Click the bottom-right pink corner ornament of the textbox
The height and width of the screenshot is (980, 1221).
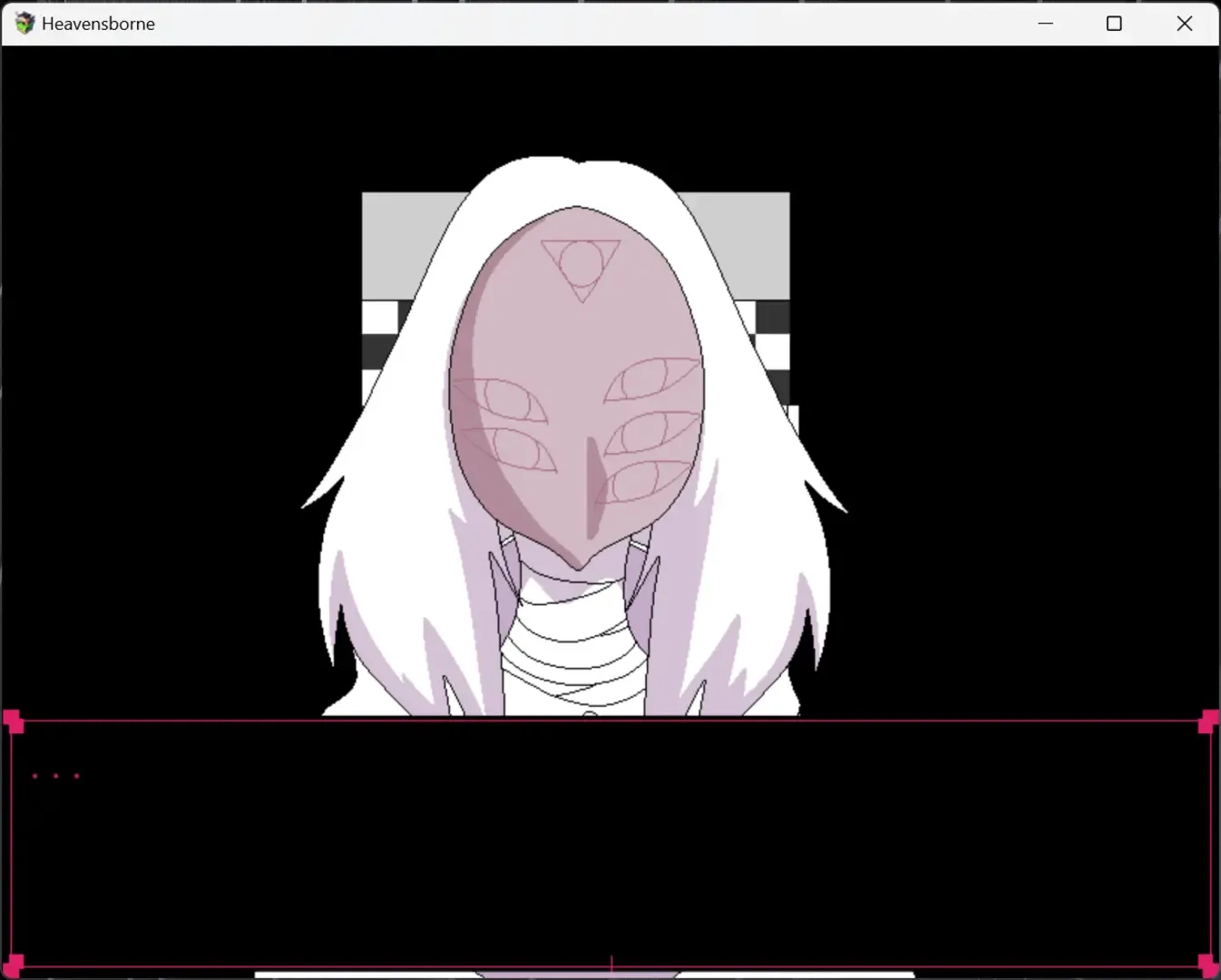[x=1206, y=965]
